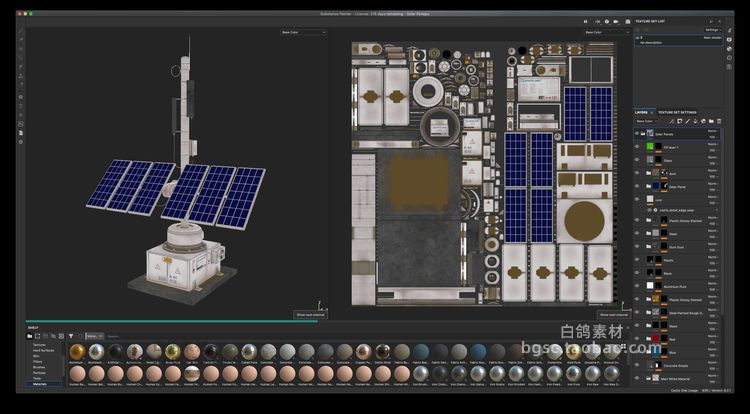
Task: Click the camera icon in top toolbar
Action: 616,22
